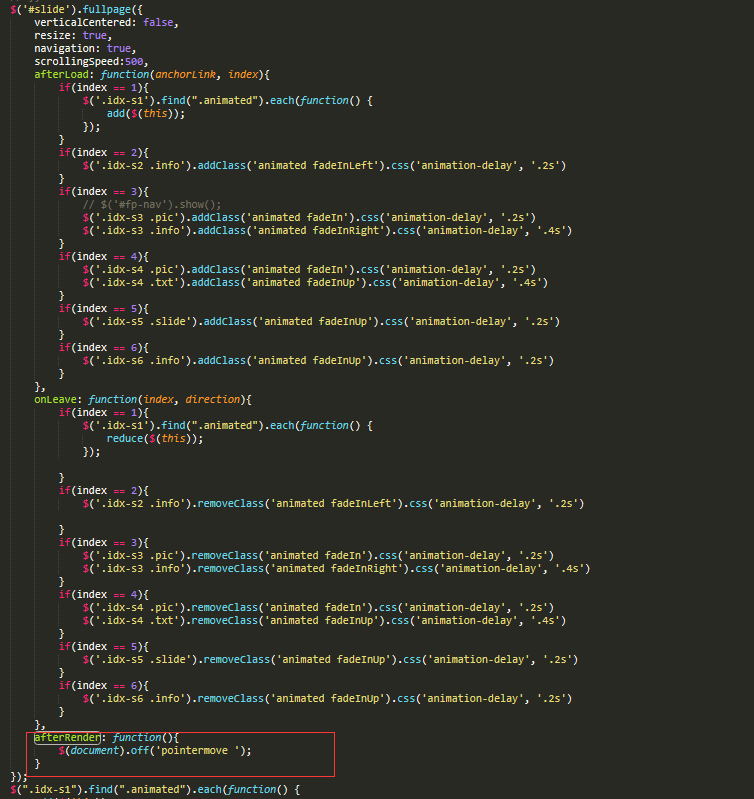754x799 pixels.
Task: Click the .idx-s3 .info removeClass fadeInRight line
Action: coord(336,569)
